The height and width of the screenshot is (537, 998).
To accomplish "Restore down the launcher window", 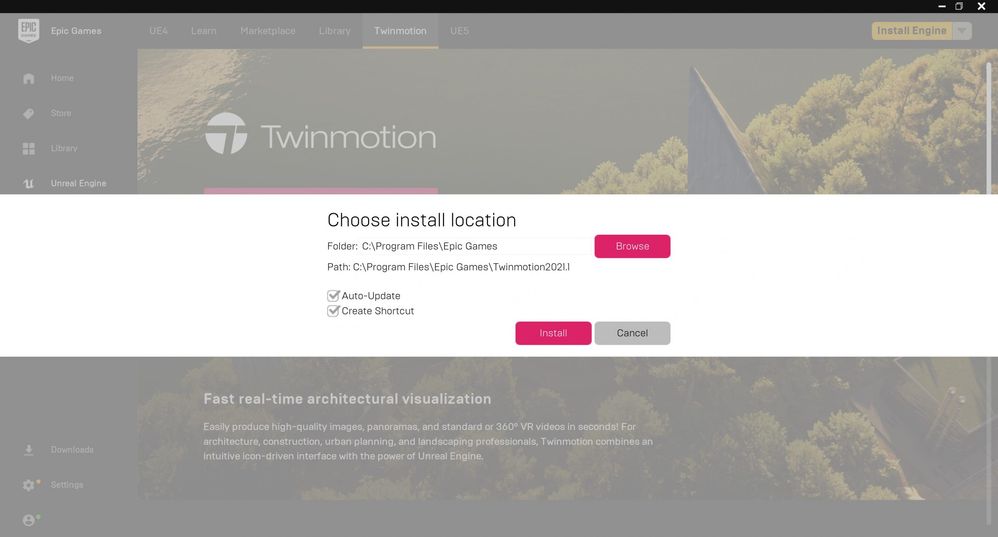I will [959, 6].
